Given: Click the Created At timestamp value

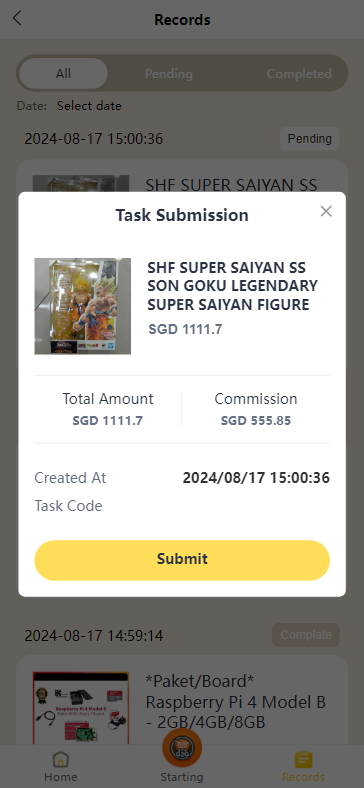Looking at the screenshot, I should click(x=256, y=477).
